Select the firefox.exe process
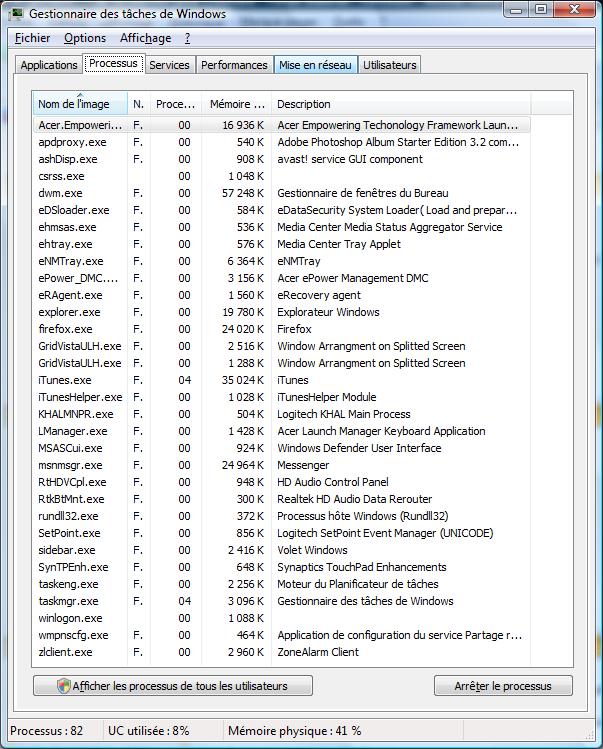This screenshot has width=603, height=749. [x=282, y=329]
